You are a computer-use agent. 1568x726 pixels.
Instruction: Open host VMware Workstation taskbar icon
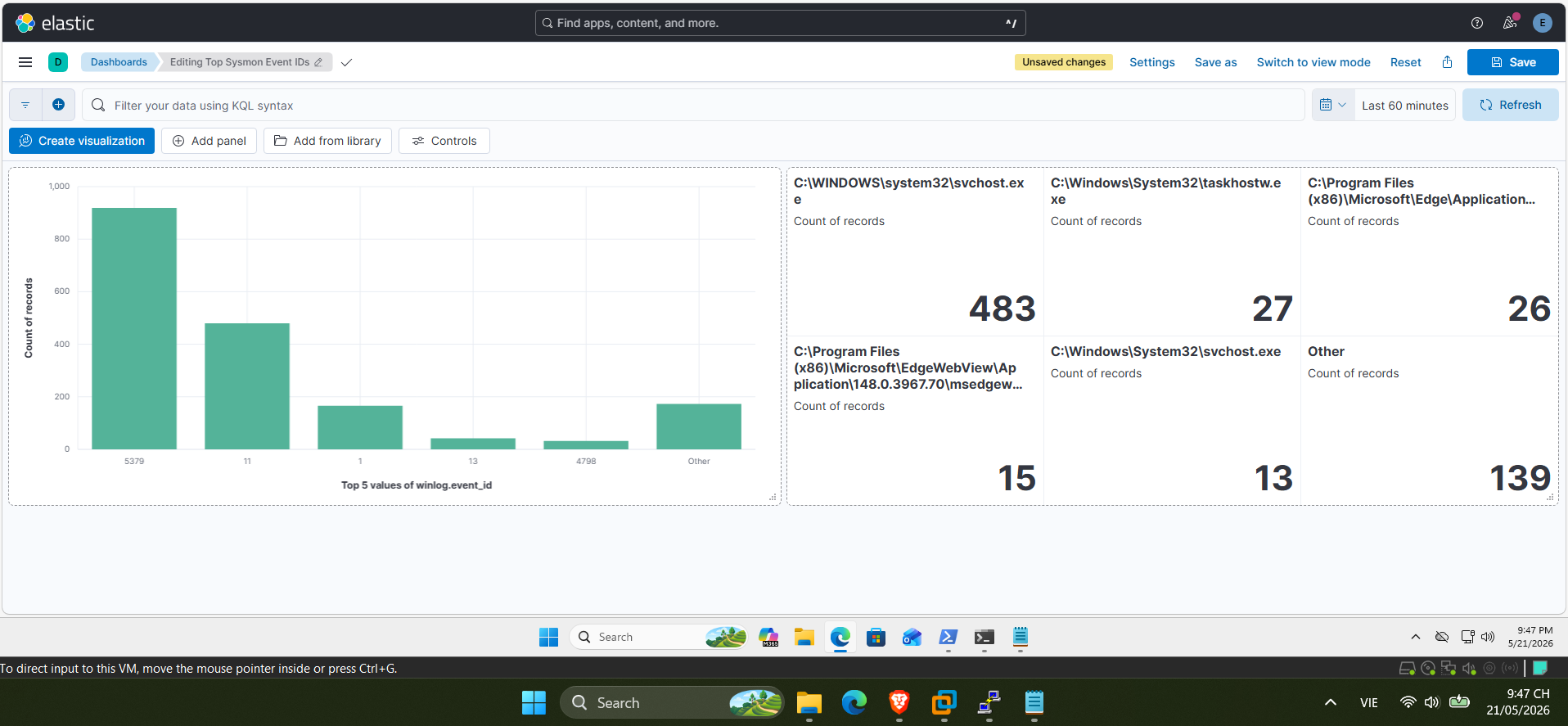[x=944, y=702]
